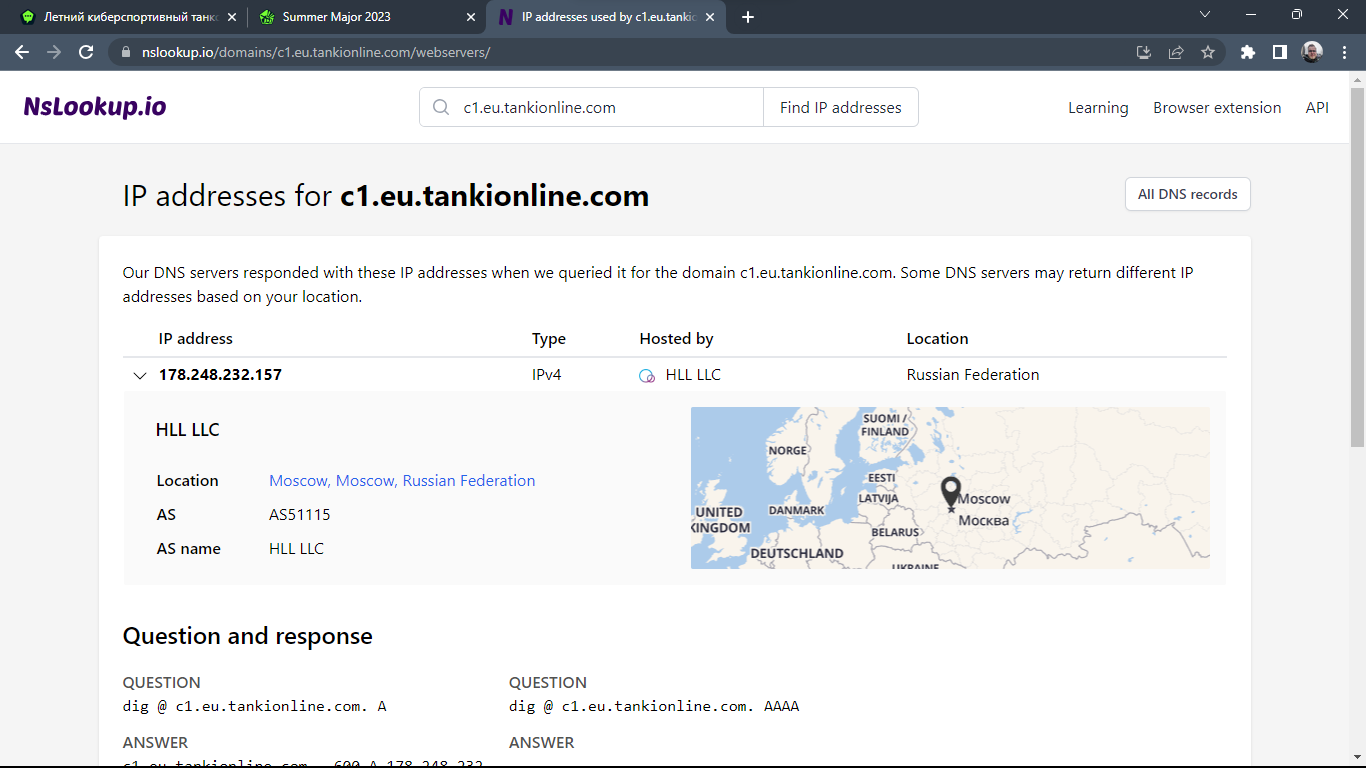Select the IP address 178.248.232.157
1366x768 pixels.
(220, 375)
